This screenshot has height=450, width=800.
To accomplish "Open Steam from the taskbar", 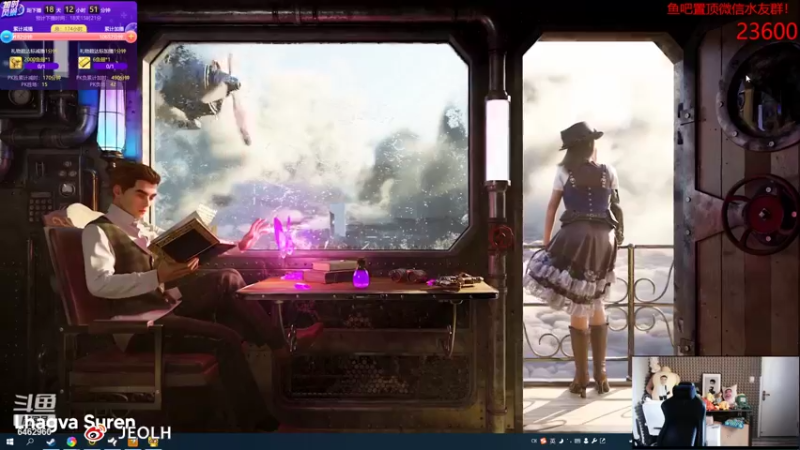I will [x=51, y=442].
